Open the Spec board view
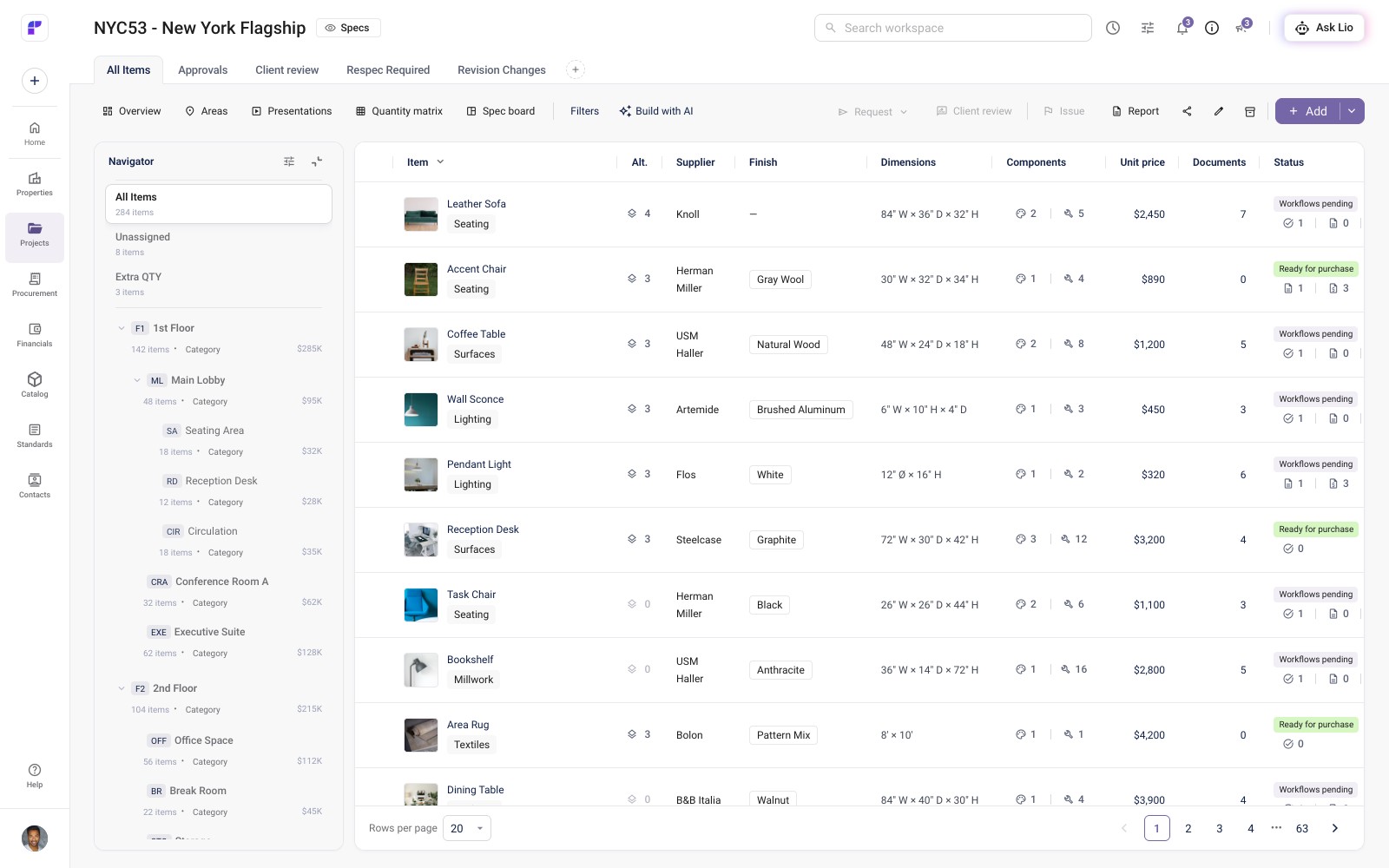The width and height of the screenshot is (1389, 868). (x=501, y=111)
